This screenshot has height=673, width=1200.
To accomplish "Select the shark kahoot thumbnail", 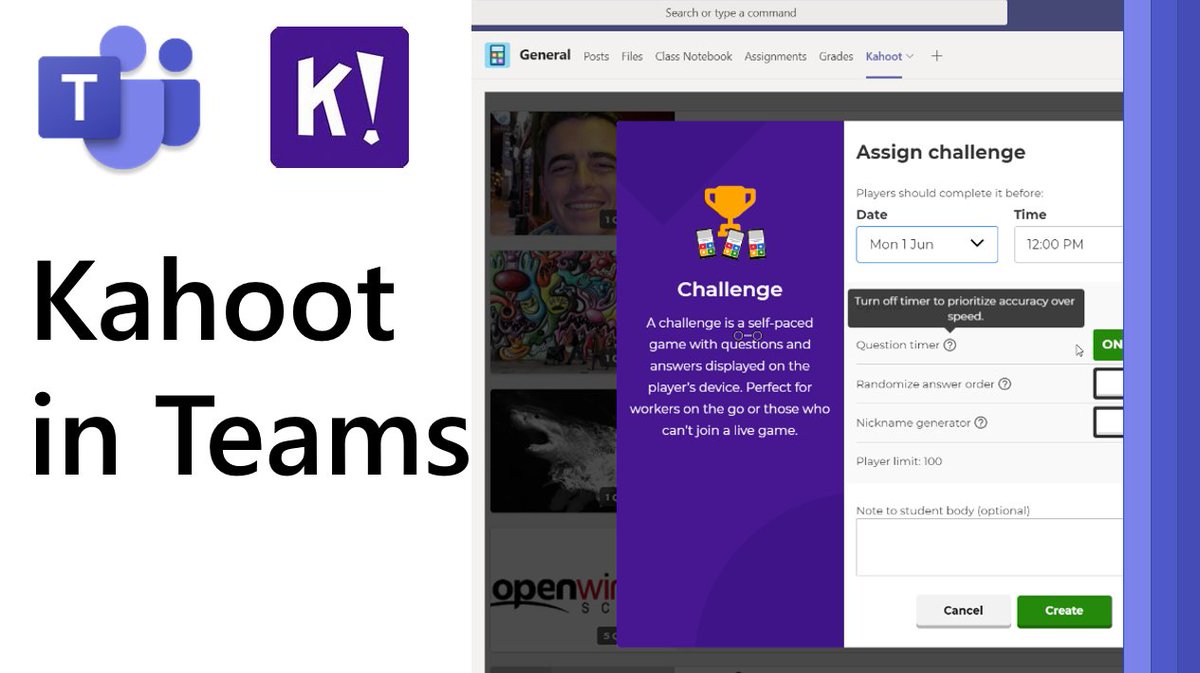I will [553, 450].
